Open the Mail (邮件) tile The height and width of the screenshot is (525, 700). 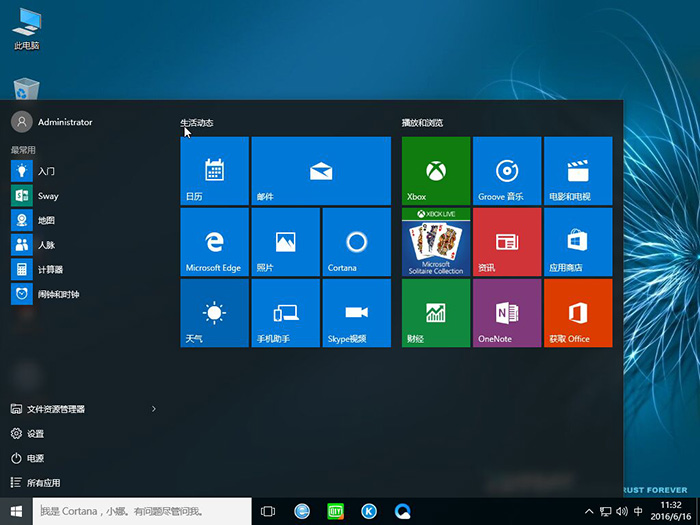(320, 171)
